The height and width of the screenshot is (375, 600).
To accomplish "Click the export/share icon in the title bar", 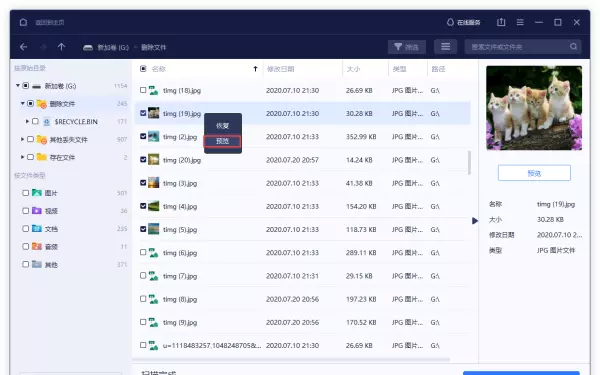I will [501, 22].
